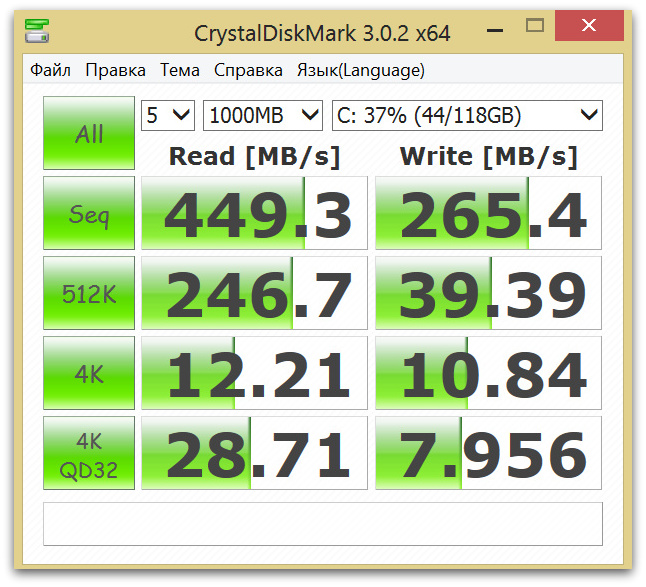Select the 512K read result 246.7
The image size is (646, 587).
(x=254, y=293)
